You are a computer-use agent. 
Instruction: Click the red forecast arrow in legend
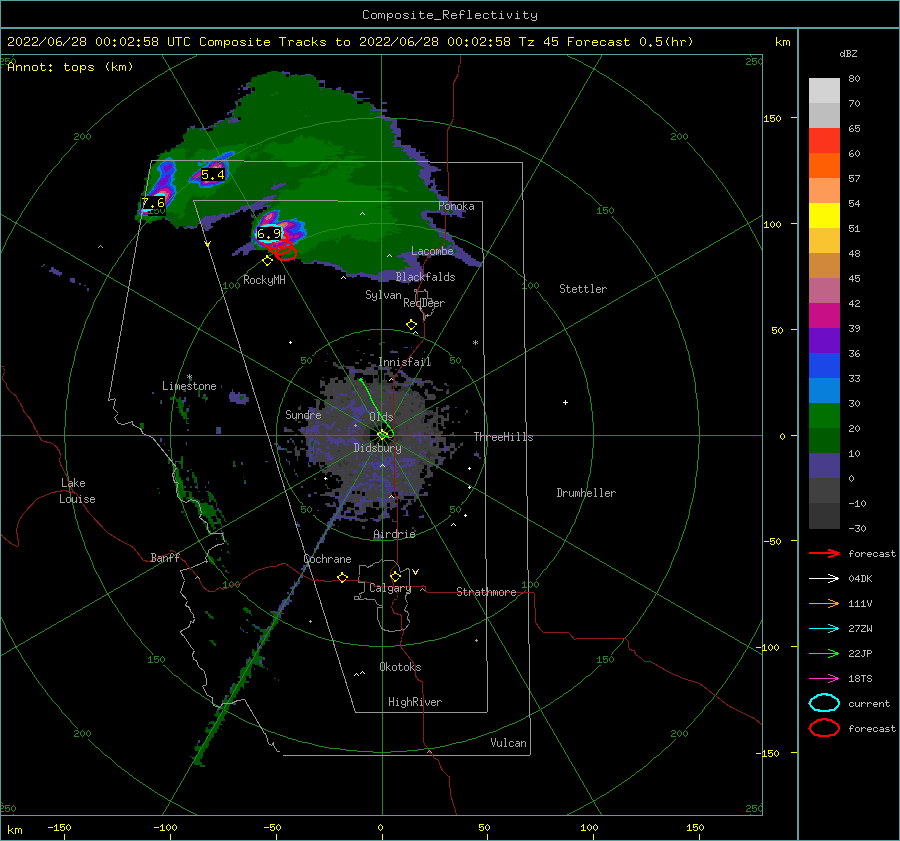pyautogui.click(x=824, y=553)
